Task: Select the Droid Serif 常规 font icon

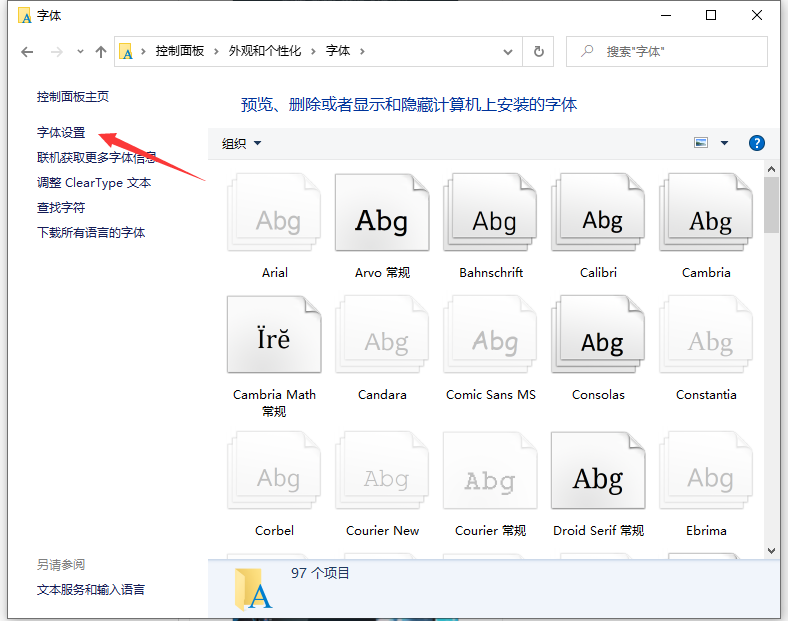Action: pyautogui.click(x=598, y=470)
